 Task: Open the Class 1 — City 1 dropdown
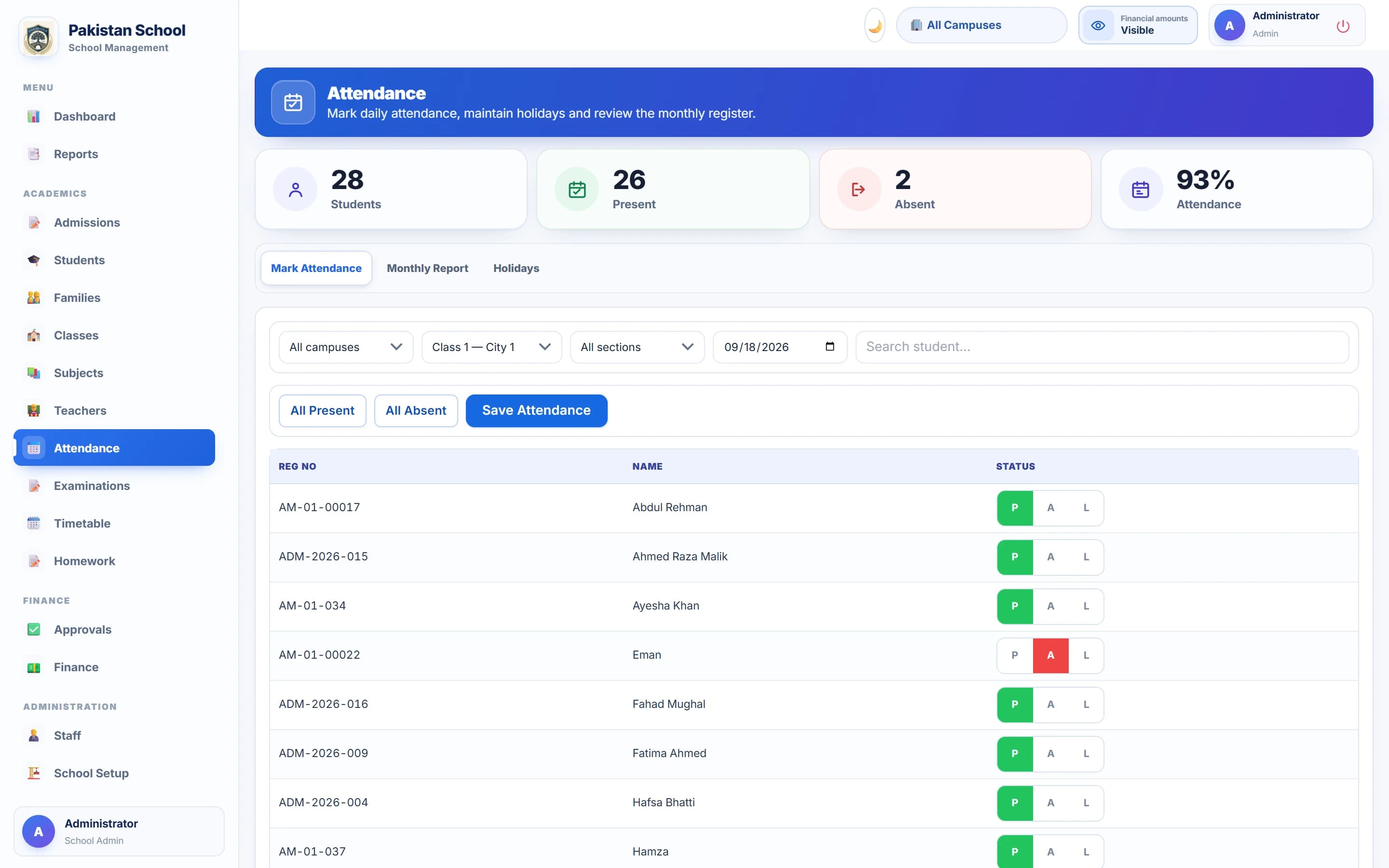coord(491,347)
